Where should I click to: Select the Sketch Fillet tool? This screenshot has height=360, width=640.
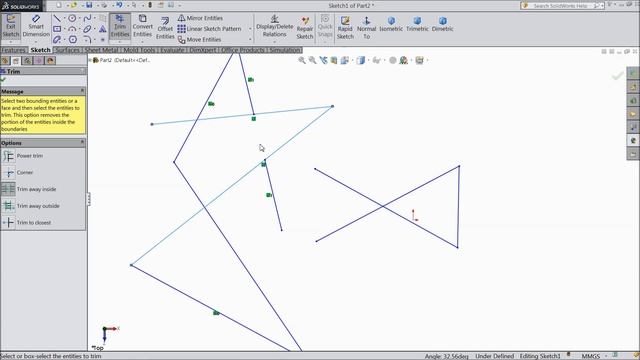pos(87,40)
